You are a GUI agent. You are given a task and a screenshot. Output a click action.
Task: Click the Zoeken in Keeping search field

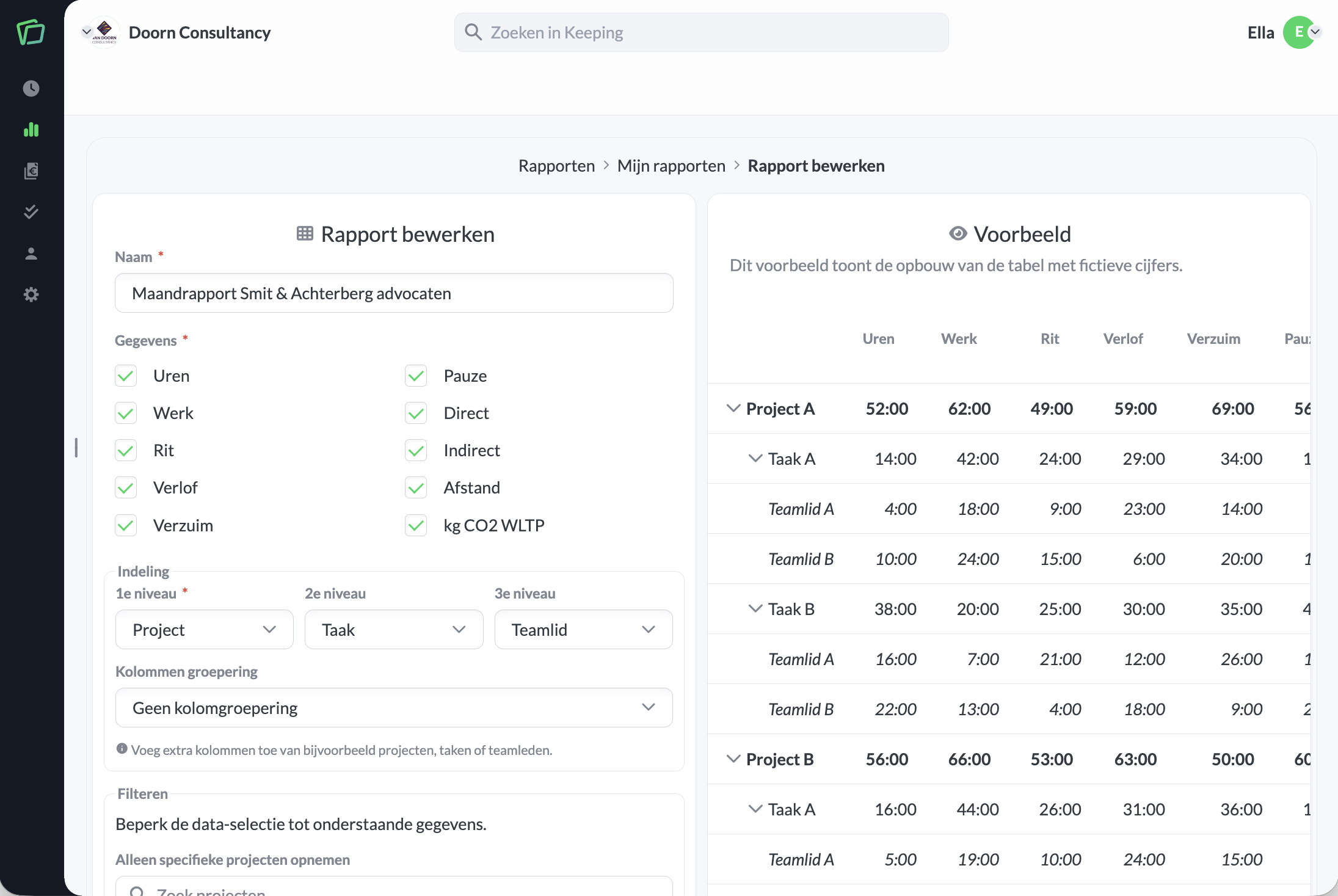click(701, 32)
